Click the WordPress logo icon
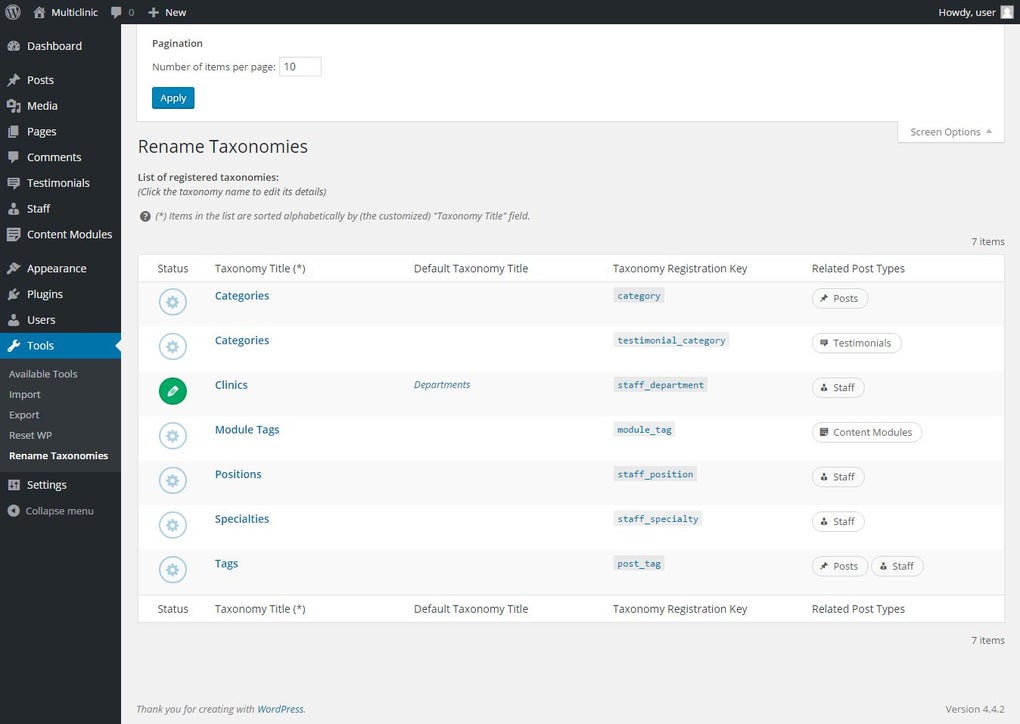Image resolution: width=1020 pixels, height=724 pixels. click(13, 12)
